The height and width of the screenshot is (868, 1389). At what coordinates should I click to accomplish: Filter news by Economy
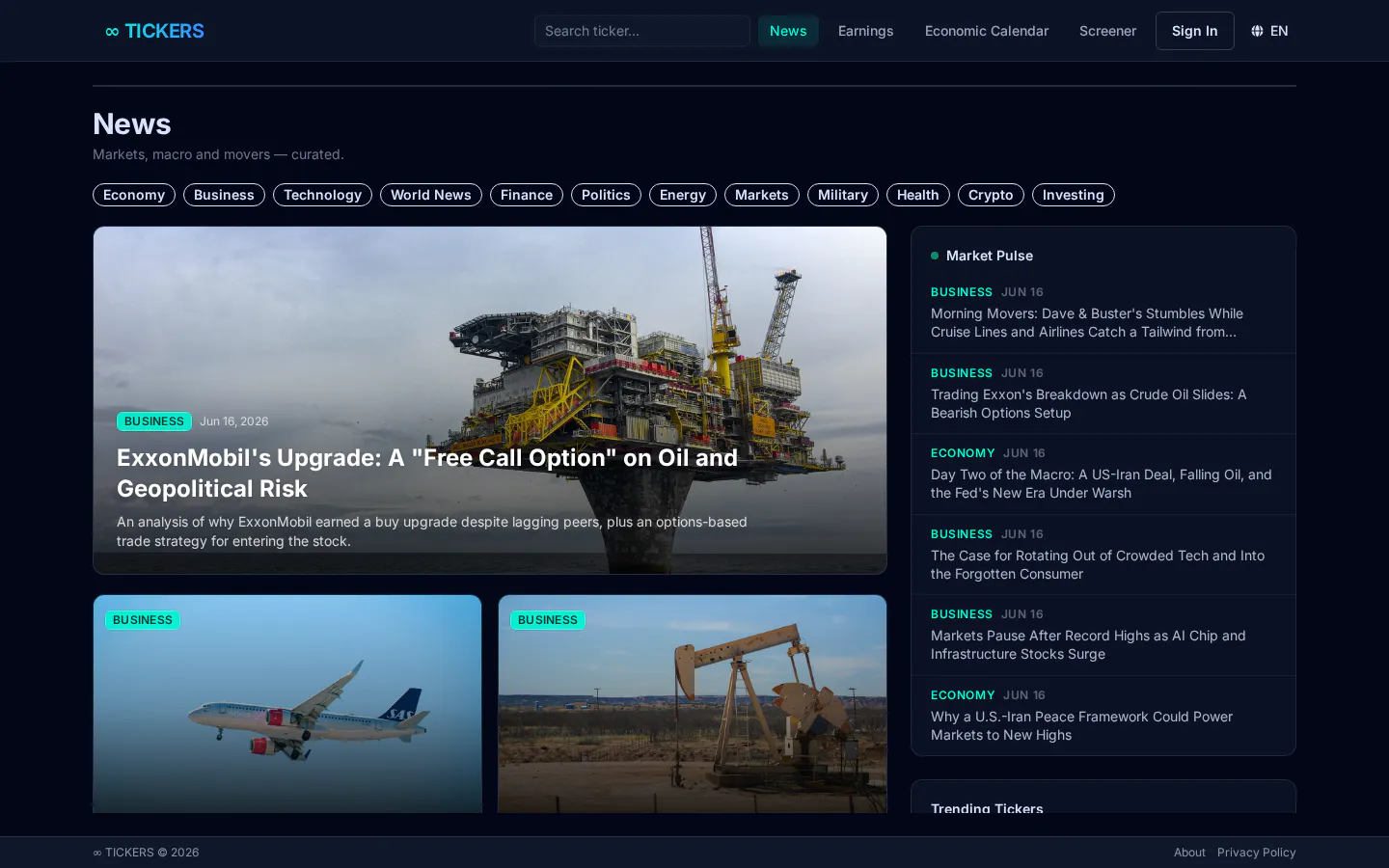pyautogui.click(x=134, y=195)
